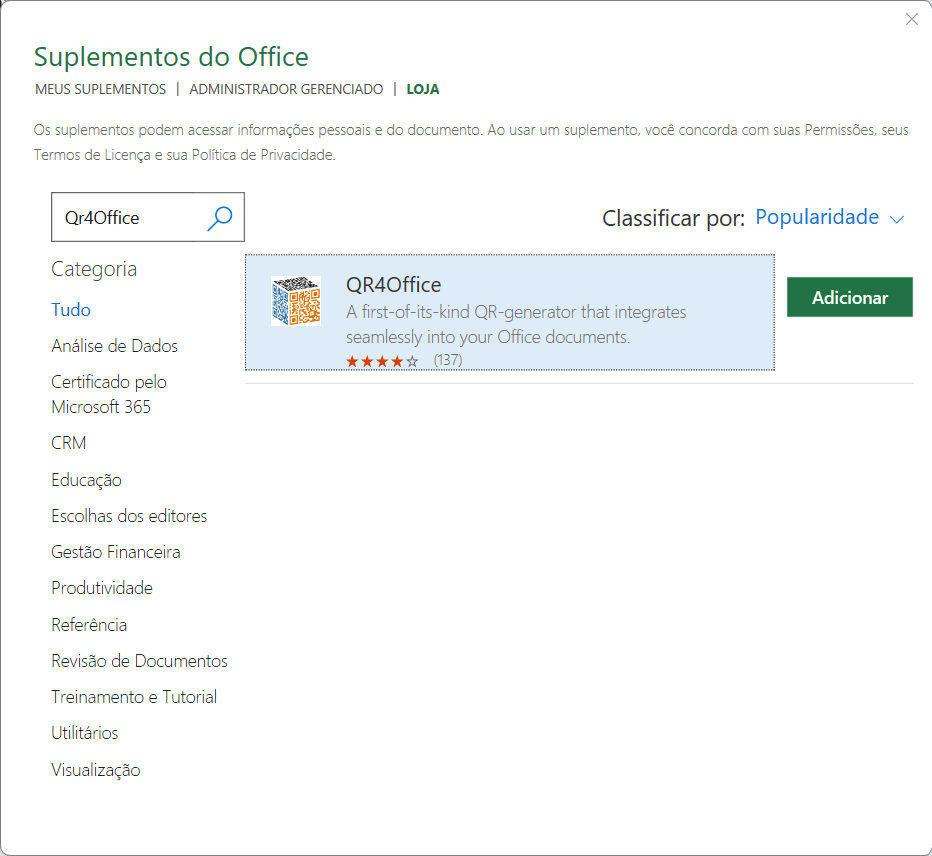Open the ADMINISTRADOR GERENCIADO tab
This screenshot has height=856, width=932.
pos(286,89)
